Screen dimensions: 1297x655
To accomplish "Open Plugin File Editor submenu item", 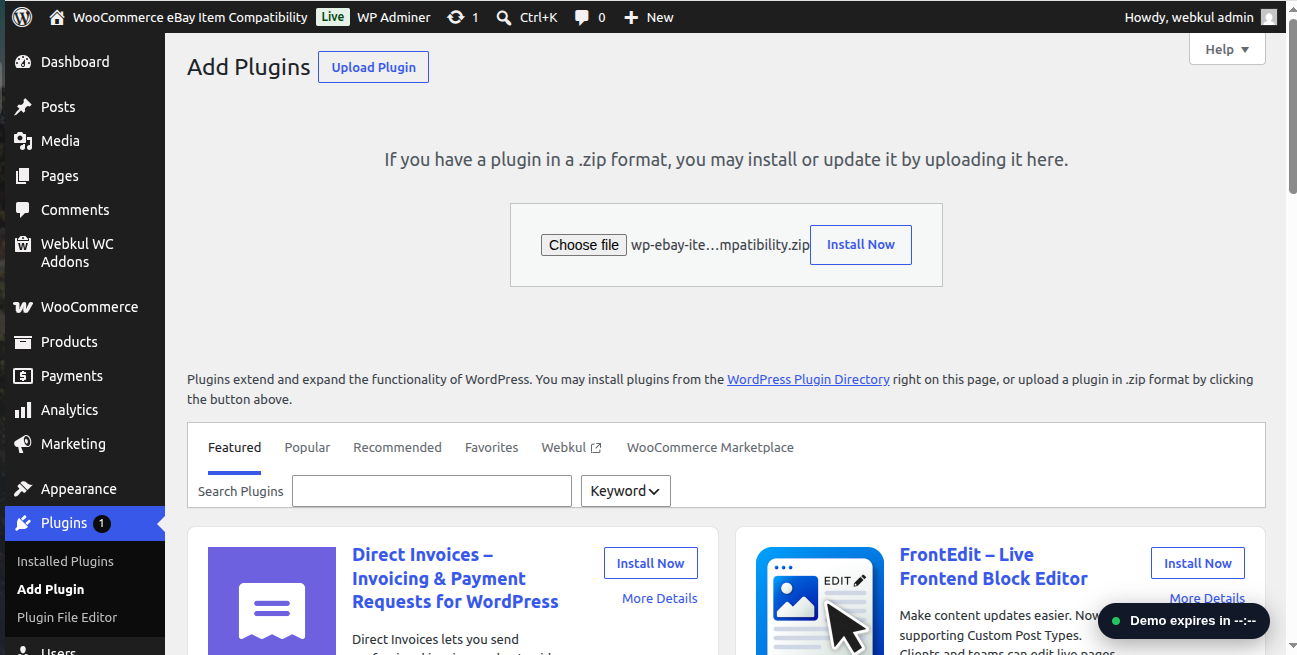I will (x=67, y=617).
